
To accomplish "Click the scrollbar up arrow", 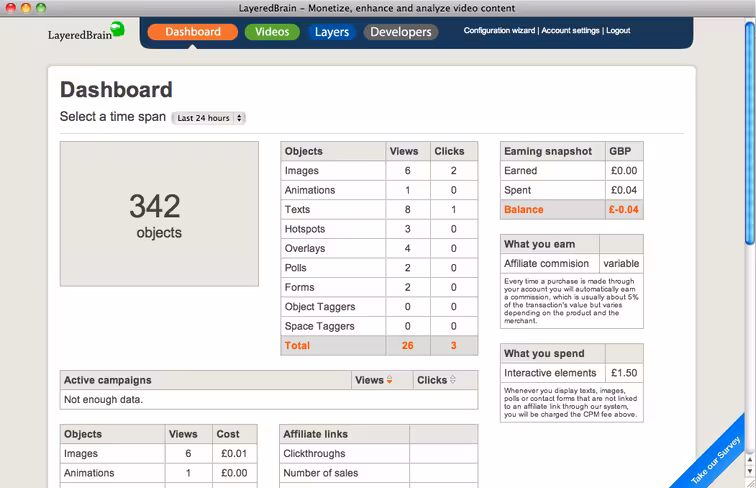I will pyautogui.click(x=750, y=460).
